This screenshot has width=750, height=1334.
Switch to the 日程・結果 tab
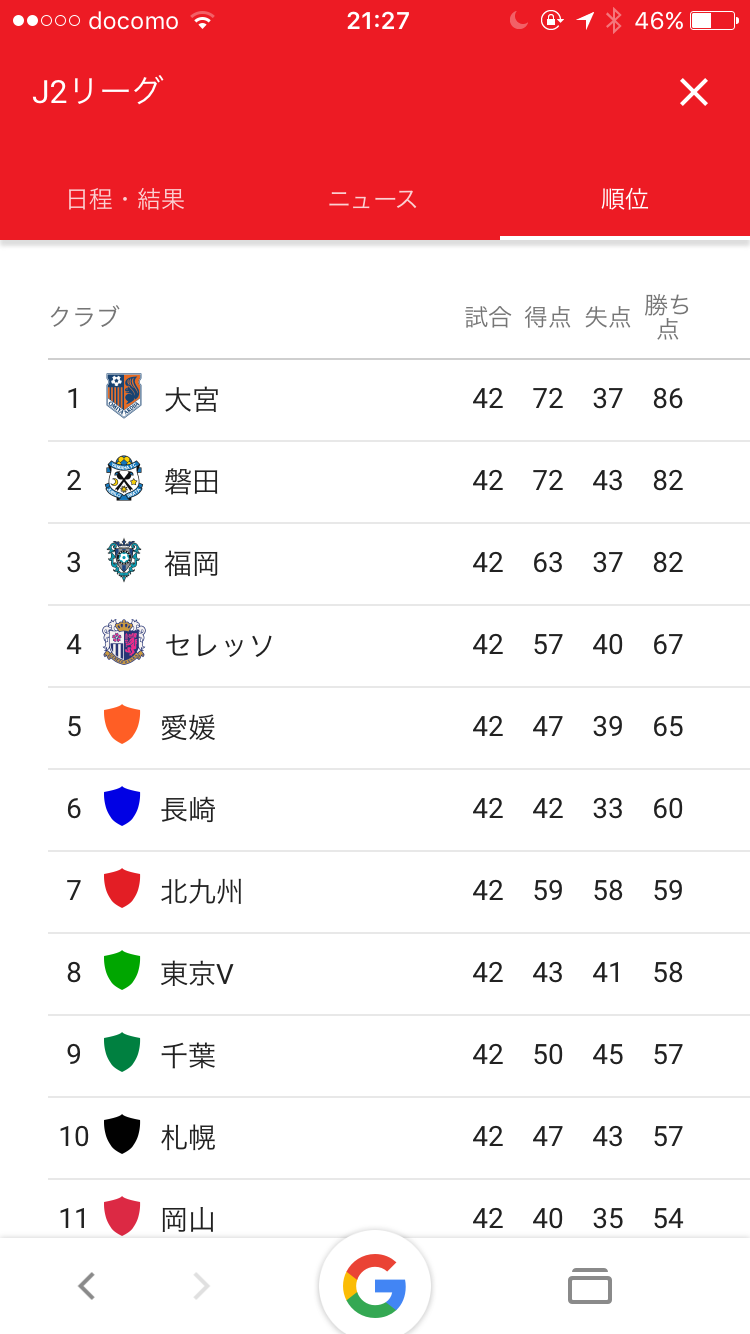click(x=126, y=199)
